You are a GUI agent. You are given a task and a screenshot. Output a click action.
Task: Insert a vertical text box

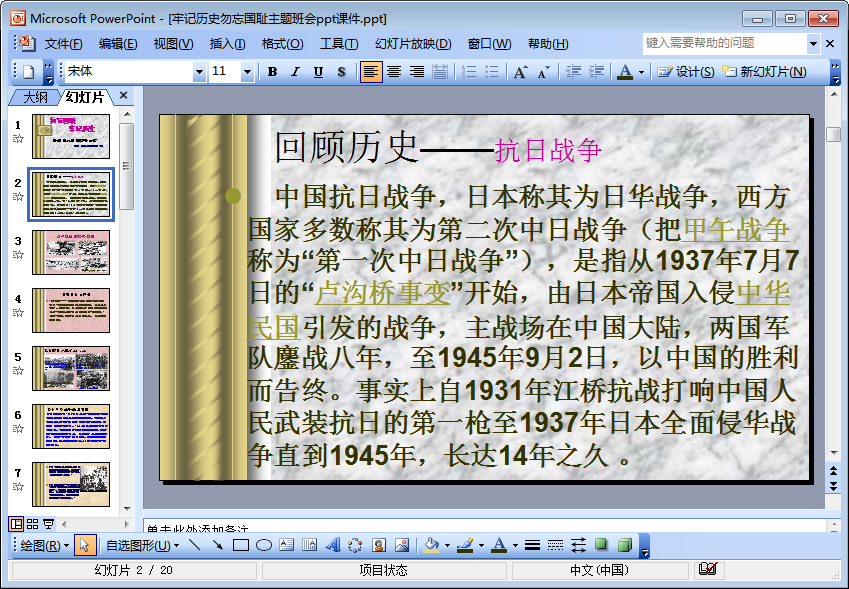tap(310, 545)
